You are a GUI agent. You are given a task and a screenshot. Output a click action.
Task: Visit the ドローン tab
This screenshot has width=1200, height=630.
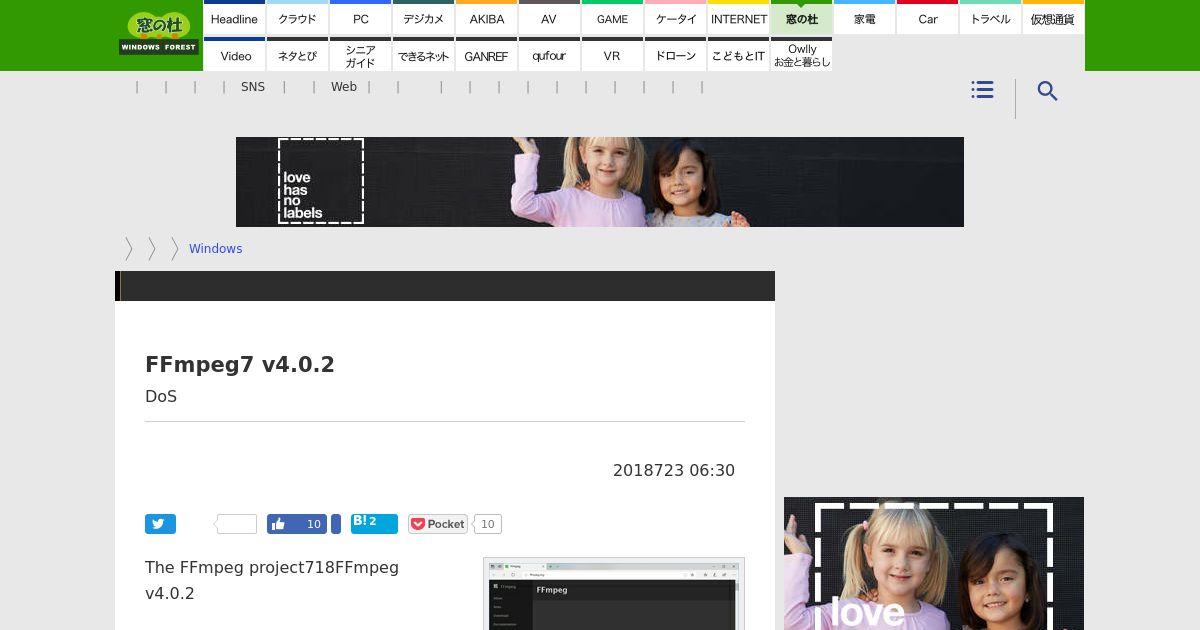click(x=675, y=55)
